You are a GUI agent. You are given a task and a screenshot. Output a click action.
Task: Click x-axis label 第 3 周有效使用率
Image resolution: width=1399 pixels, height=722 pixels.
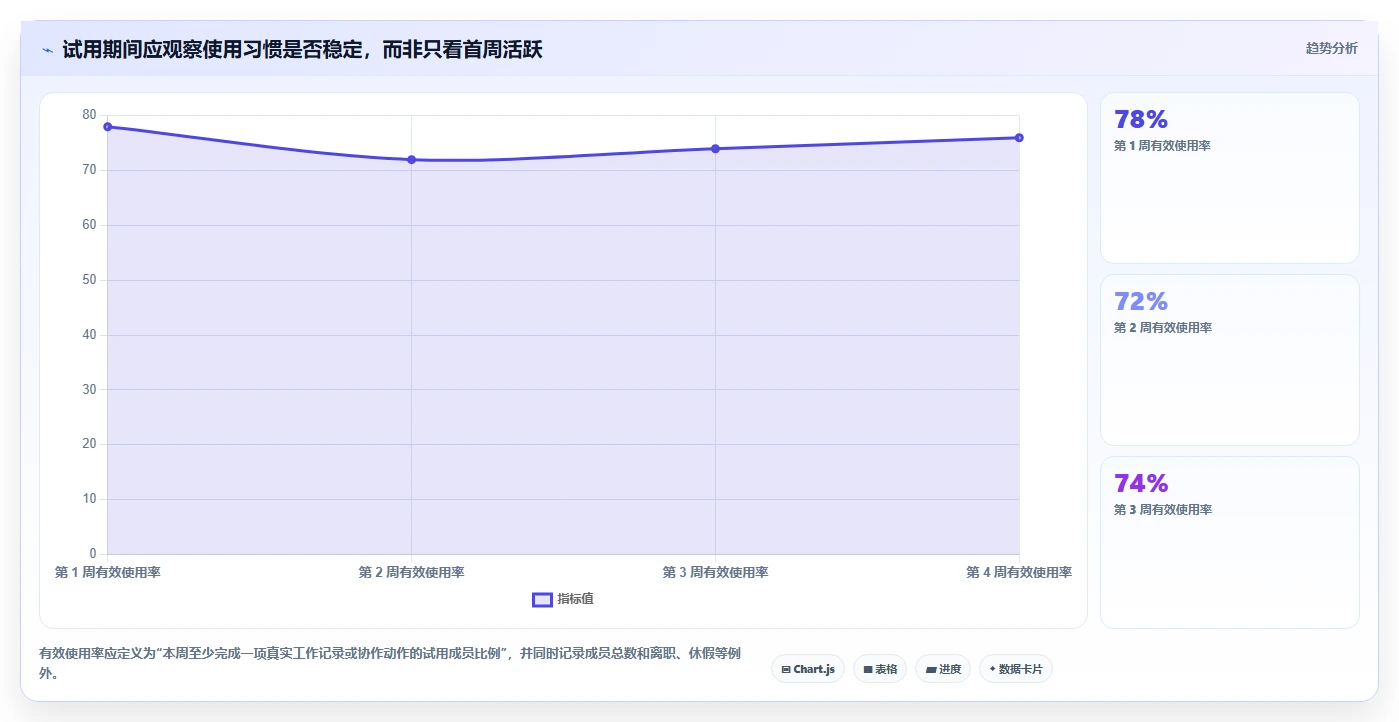coord(715,573)
